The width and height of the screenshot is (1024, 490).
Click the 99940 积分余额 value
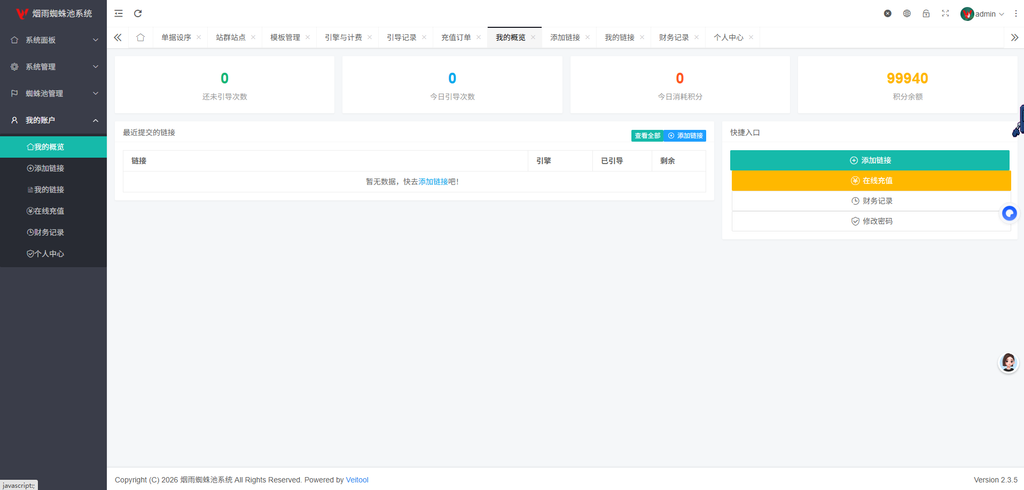point(907,78)
